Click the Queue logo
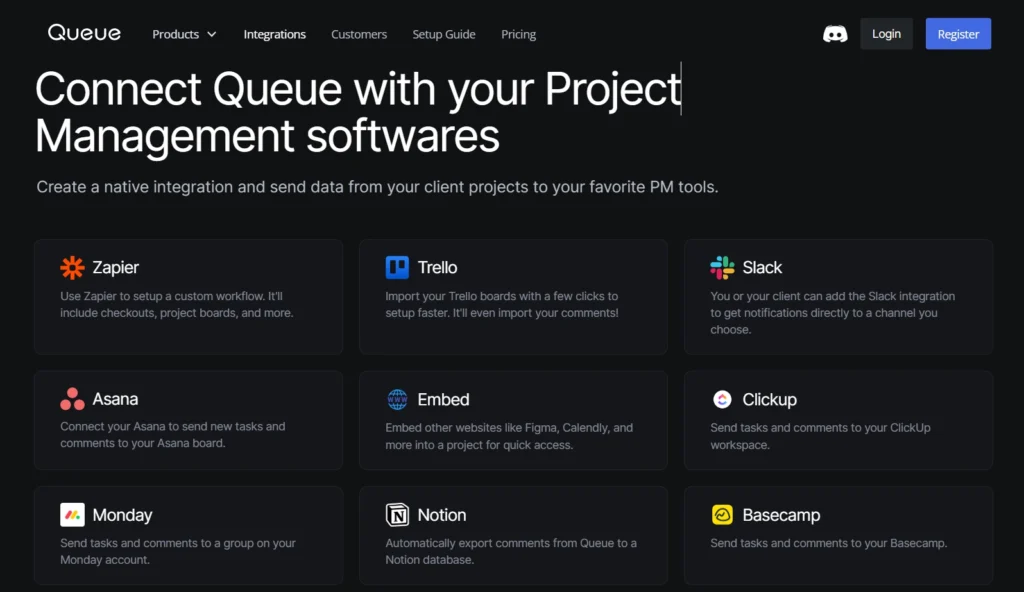 [x=84, y=32]
